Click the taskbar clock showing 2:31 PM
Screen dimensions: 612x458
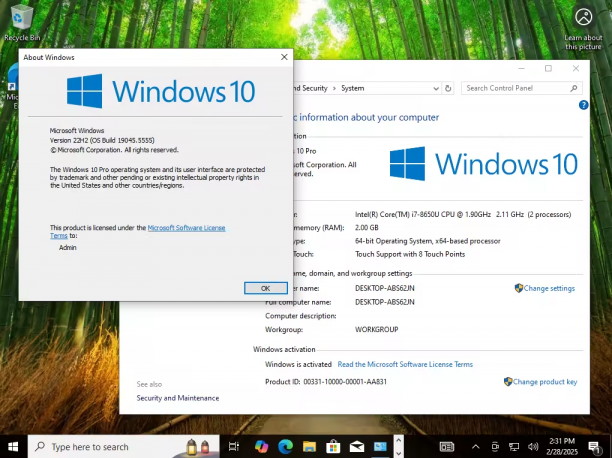pyautogui.click(x=562, y=447)
